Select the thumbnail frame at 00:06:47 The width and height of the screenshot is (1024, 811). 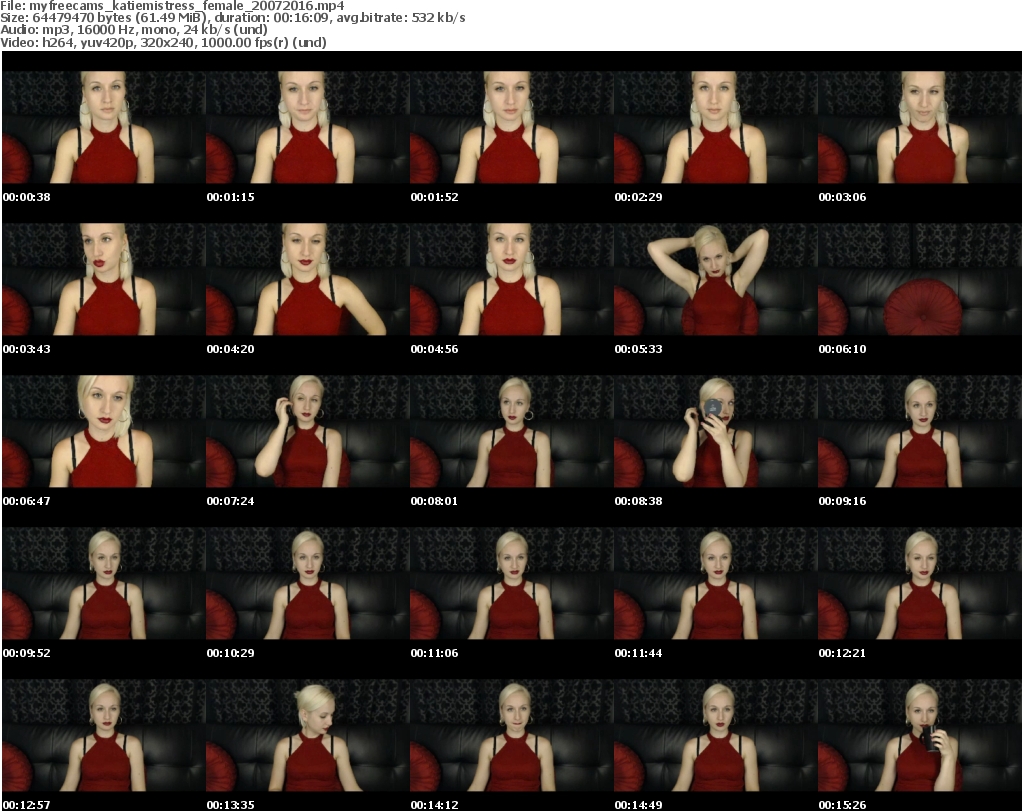coord(104,431)
